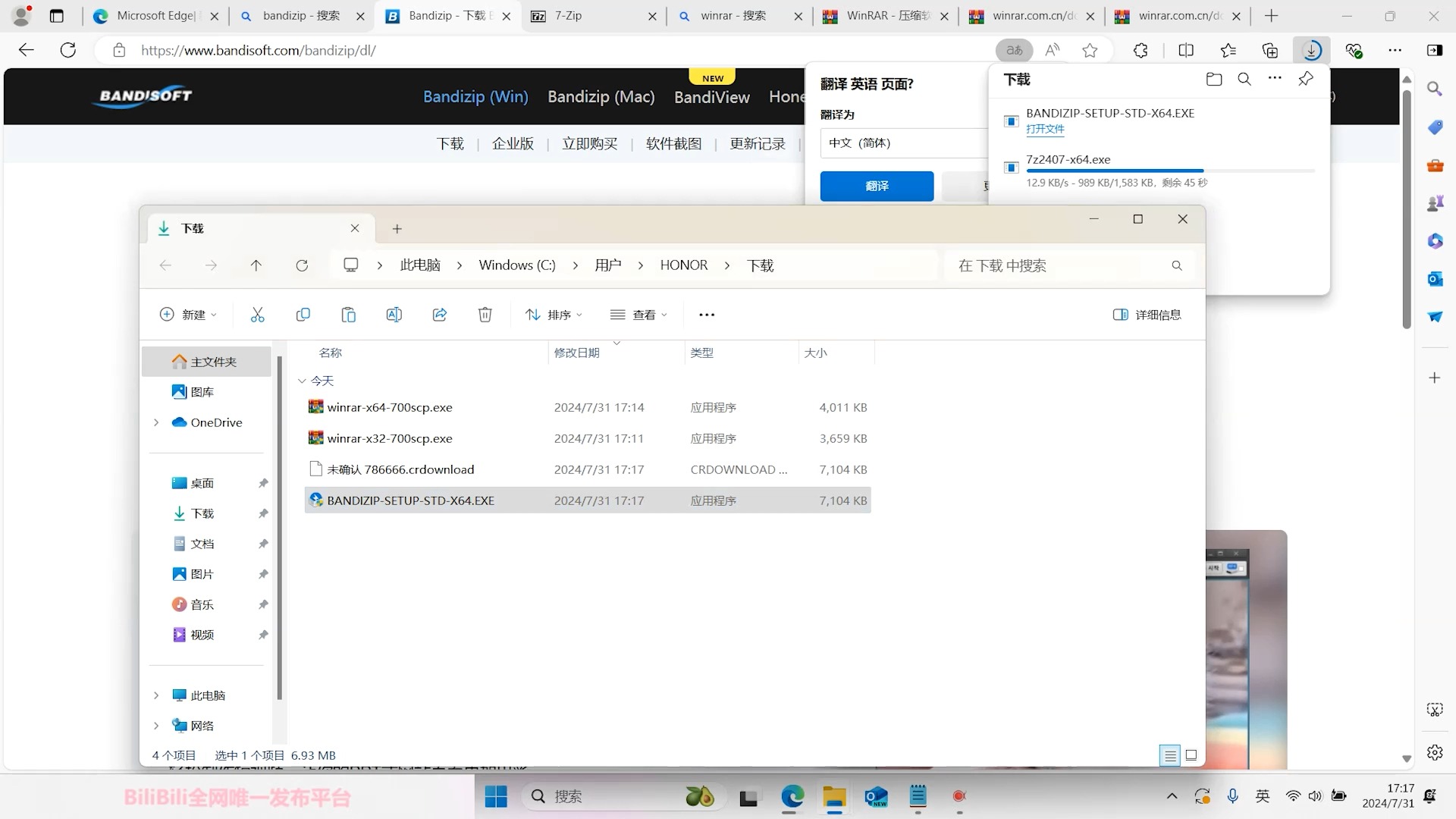Image resolution: width=1456 pixels, height=819 pixels.
Task: Open the BandiView nav item
Action: [x=711, y=97]
